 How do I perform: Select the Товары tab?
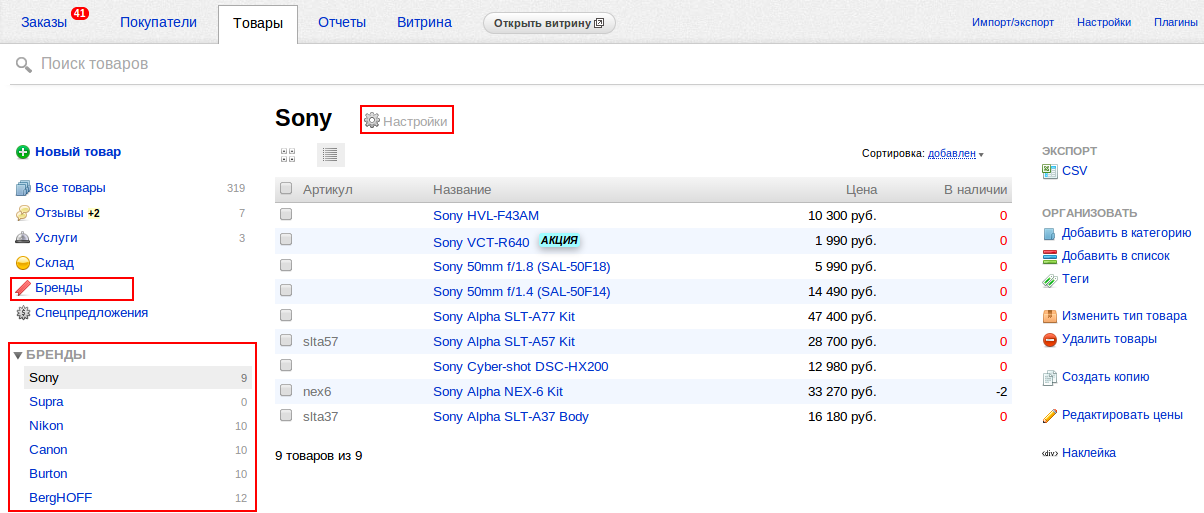click(x=257, y=23)
